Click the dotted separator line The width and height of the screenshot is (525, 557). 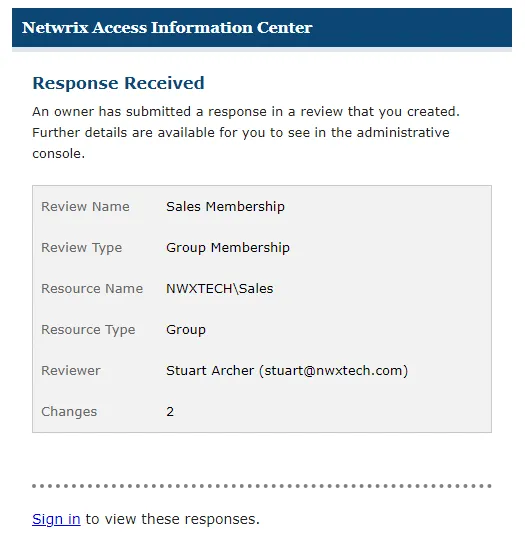[262, 486]
